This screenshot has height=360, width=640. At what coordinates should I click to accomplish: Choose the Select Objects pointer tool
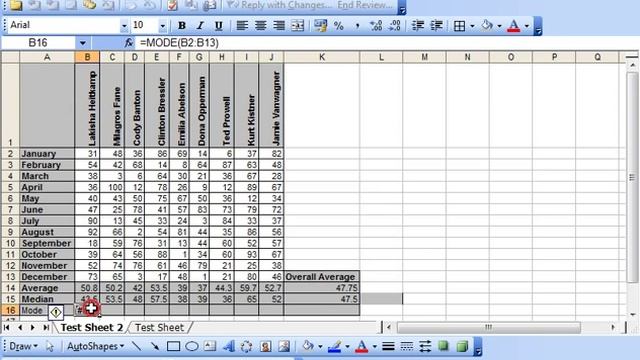pyautogui.click(x=50, y=347)
